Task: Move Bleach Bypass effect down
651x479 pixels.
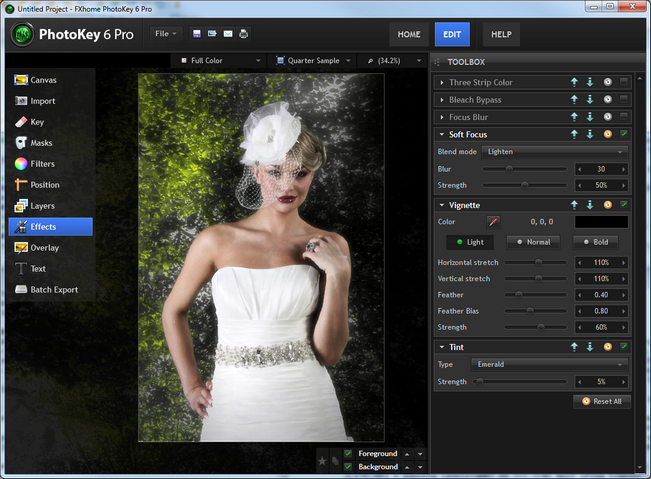Action: point(590,100)
